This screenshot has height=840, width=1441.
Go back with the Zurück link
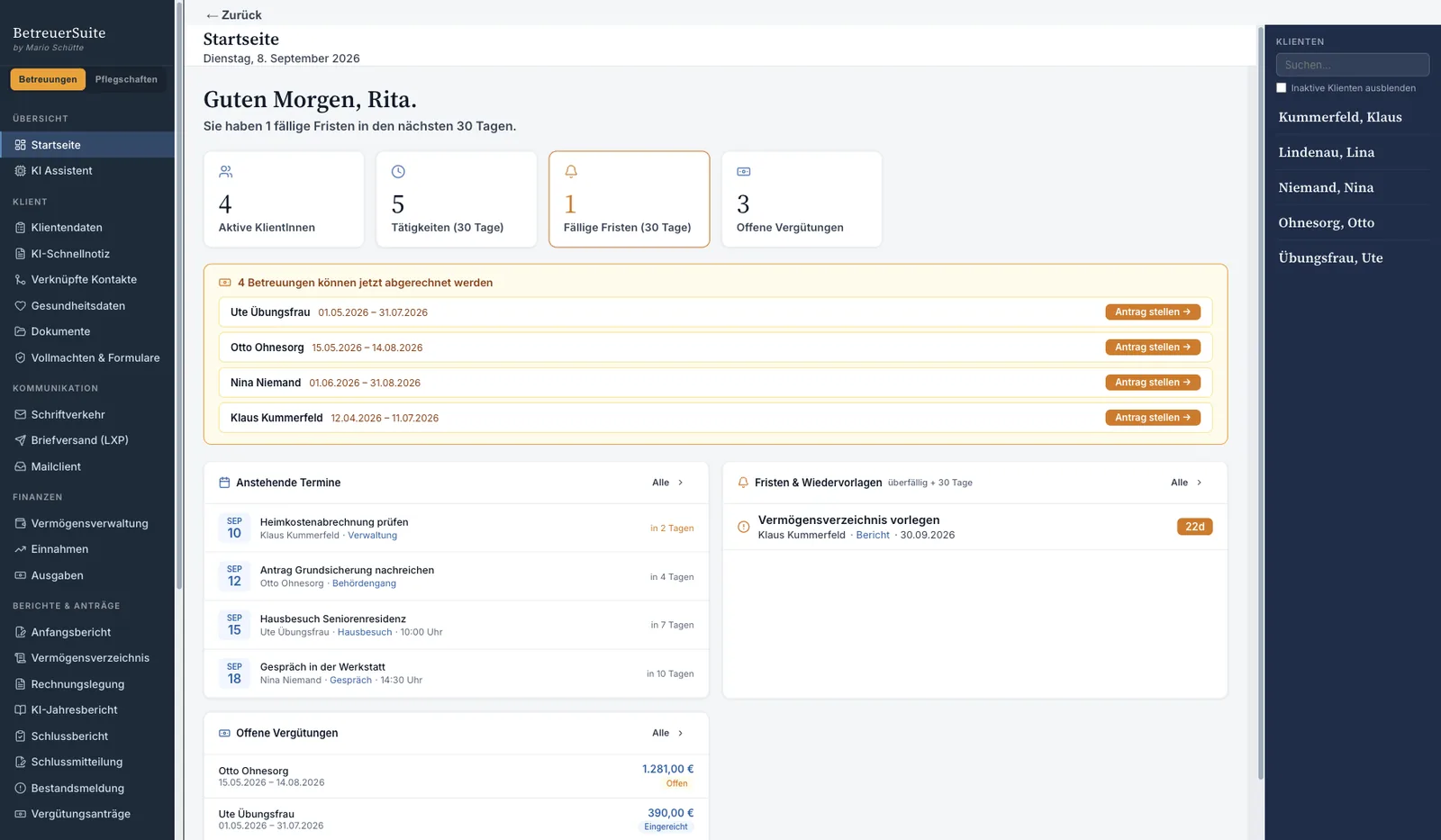tap(233, 15)
